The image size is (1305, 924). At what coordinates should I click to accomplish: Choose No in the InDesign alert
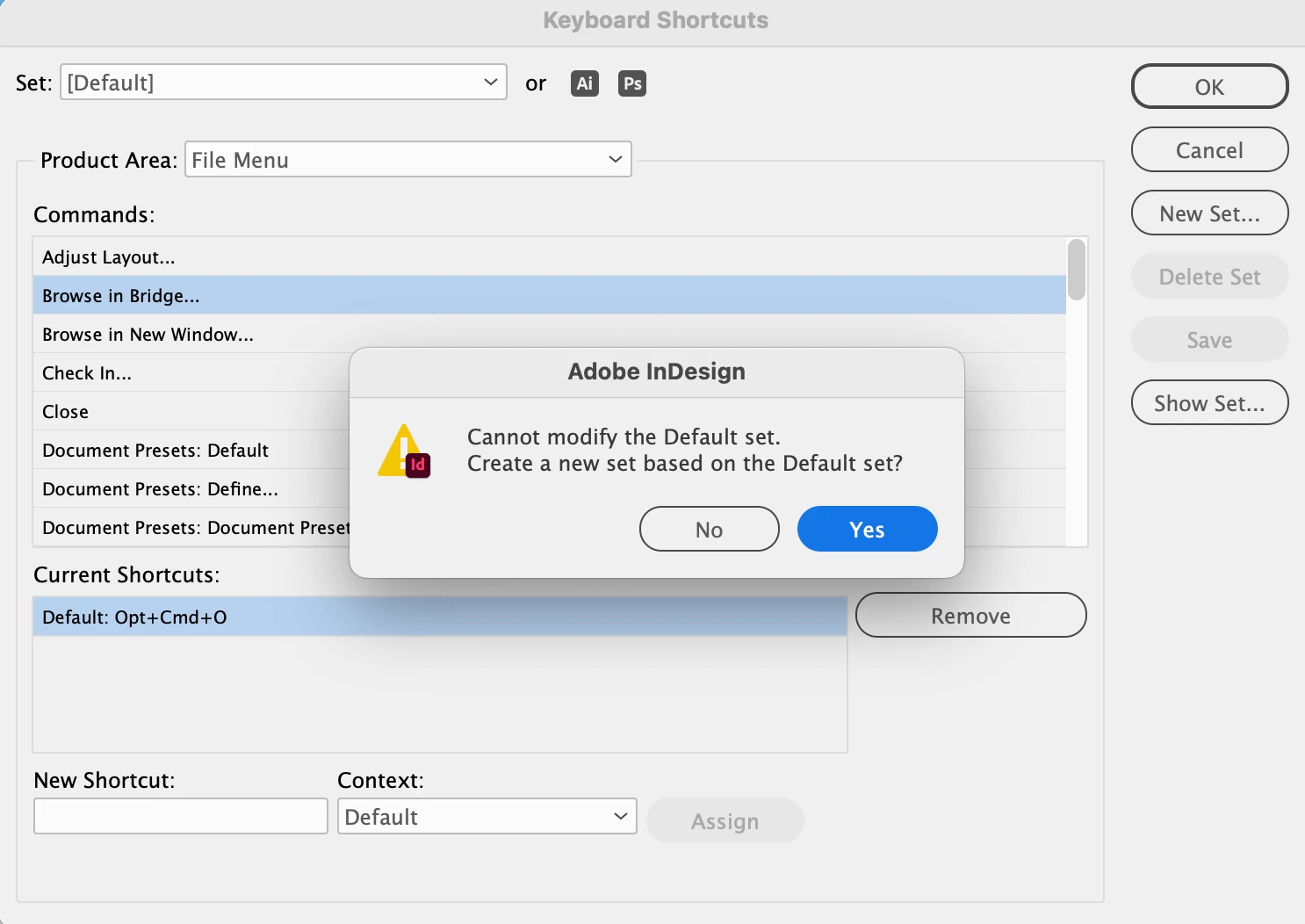point(710,530)
